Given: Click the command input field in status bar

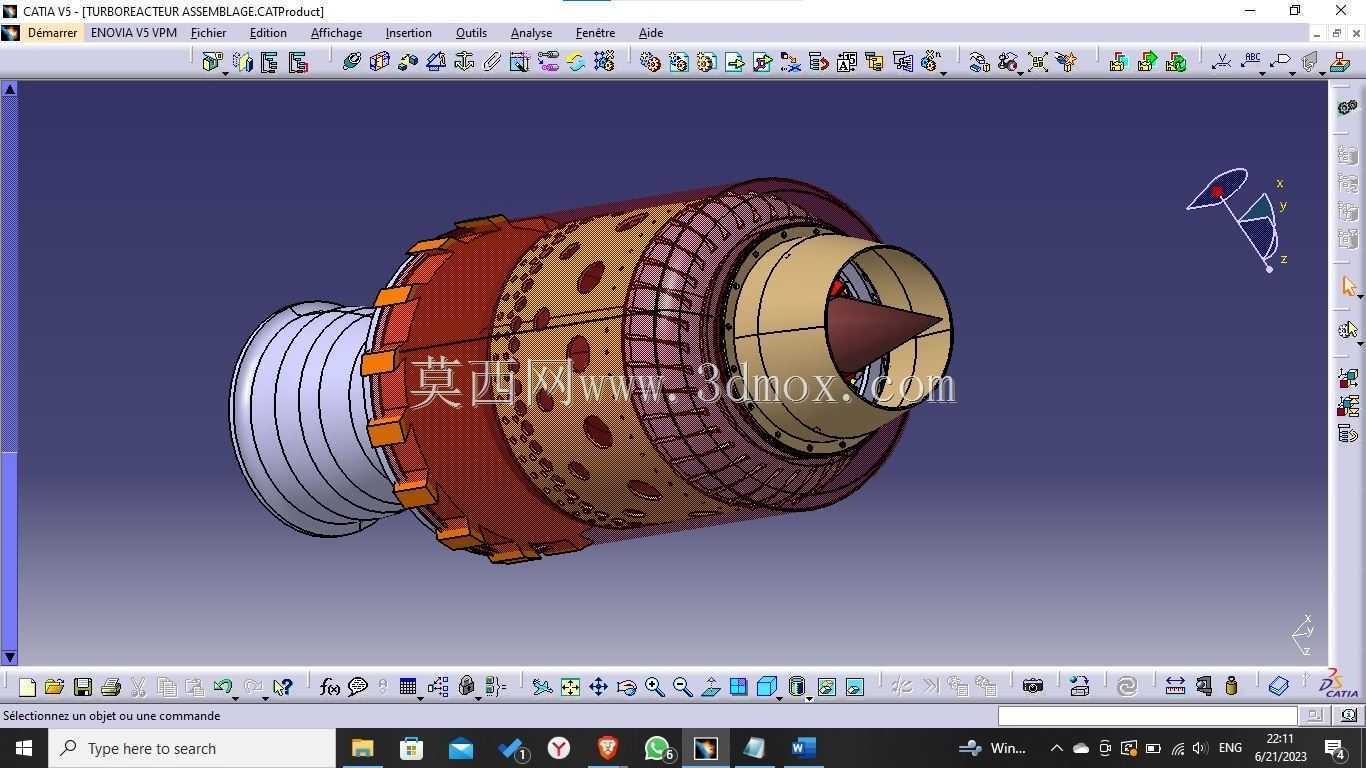Looking at the screenshot, I should coord(1147,715).
